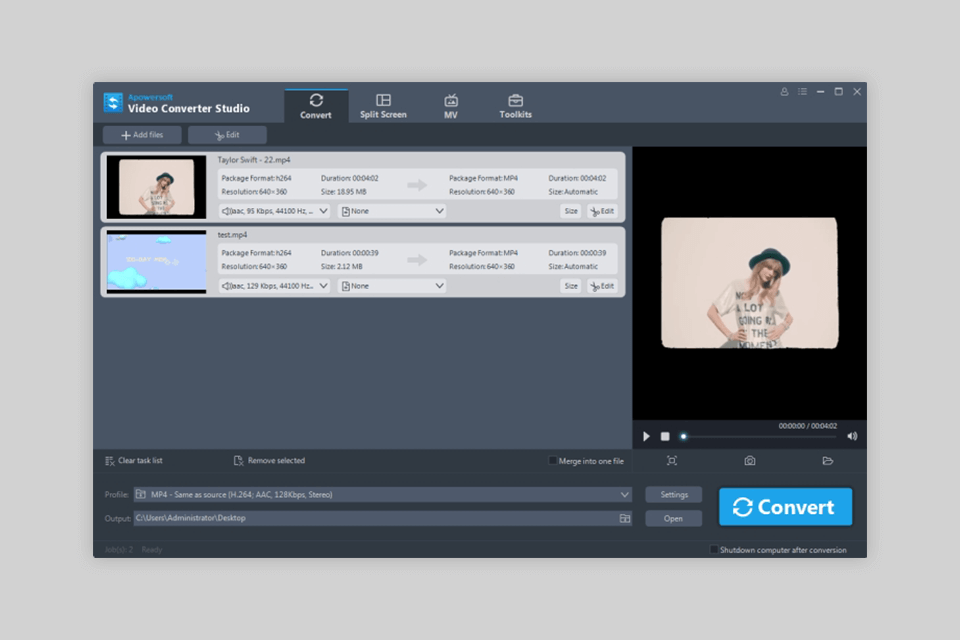Viewport: 960px width, 640px height.
Task: Click the preview playback seek slider
Action: [x=758, y=436]
